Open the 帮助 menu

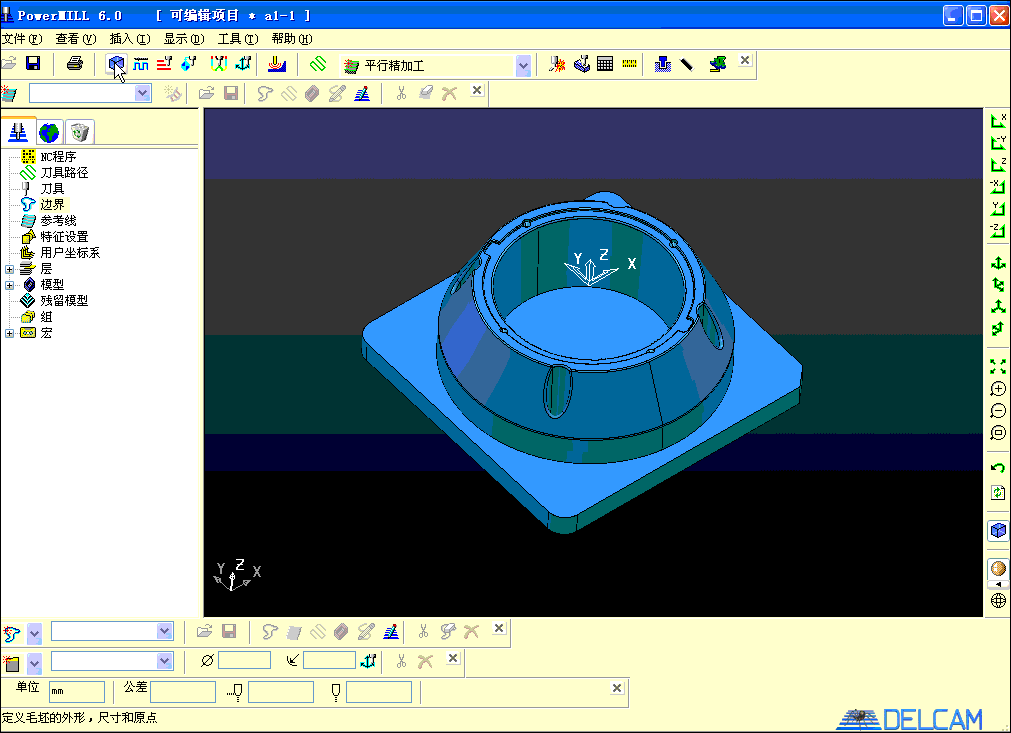click(291, 39)
